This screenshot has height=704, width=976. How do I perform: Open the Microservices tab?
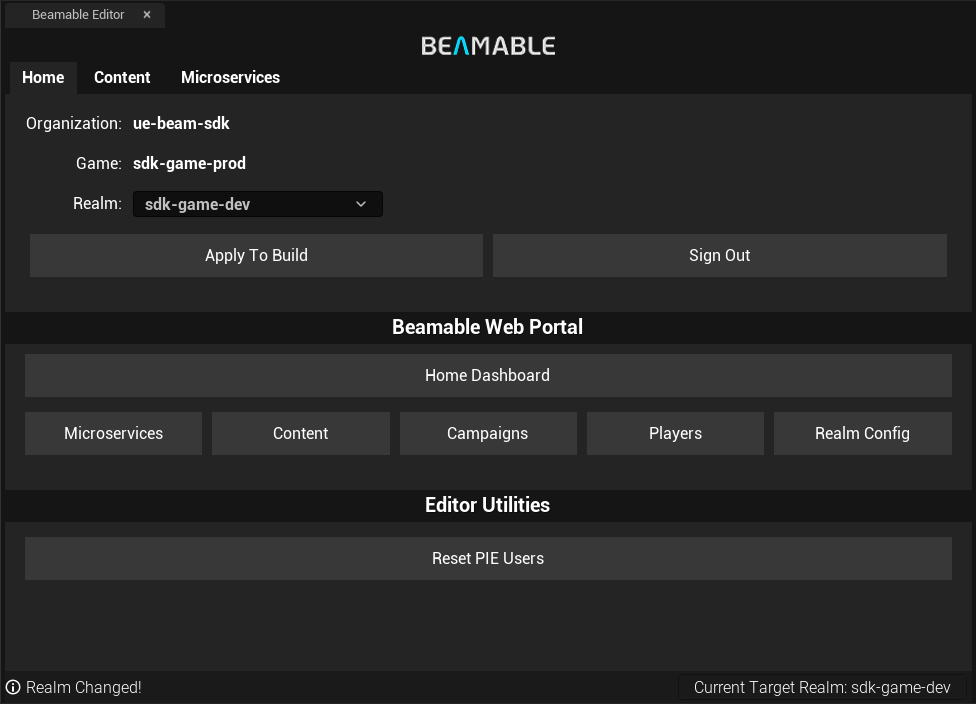(x=230, y=77)
